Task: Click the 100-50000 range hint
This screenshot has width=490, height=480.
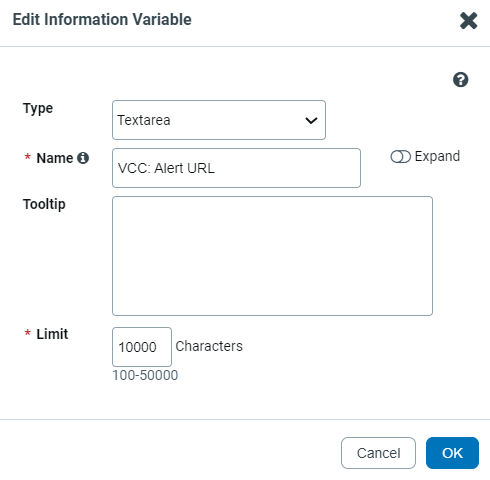Action: 145,375
